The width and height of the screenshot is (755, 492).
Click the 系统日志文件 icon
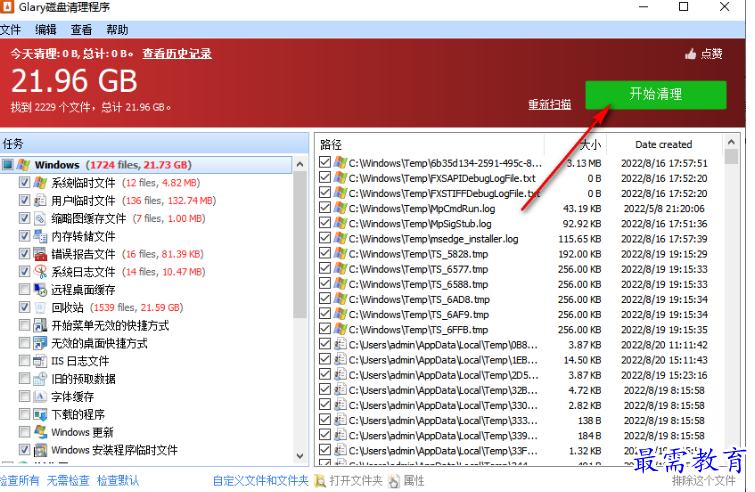pyautogui.click(x=40, y=272)
